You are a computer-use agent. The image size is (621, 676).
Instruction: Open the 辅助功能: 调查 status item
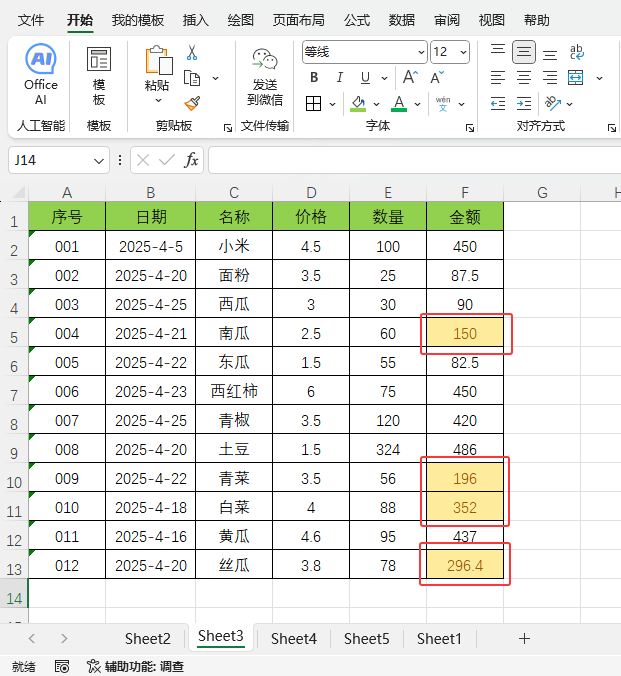coord(135,667)
